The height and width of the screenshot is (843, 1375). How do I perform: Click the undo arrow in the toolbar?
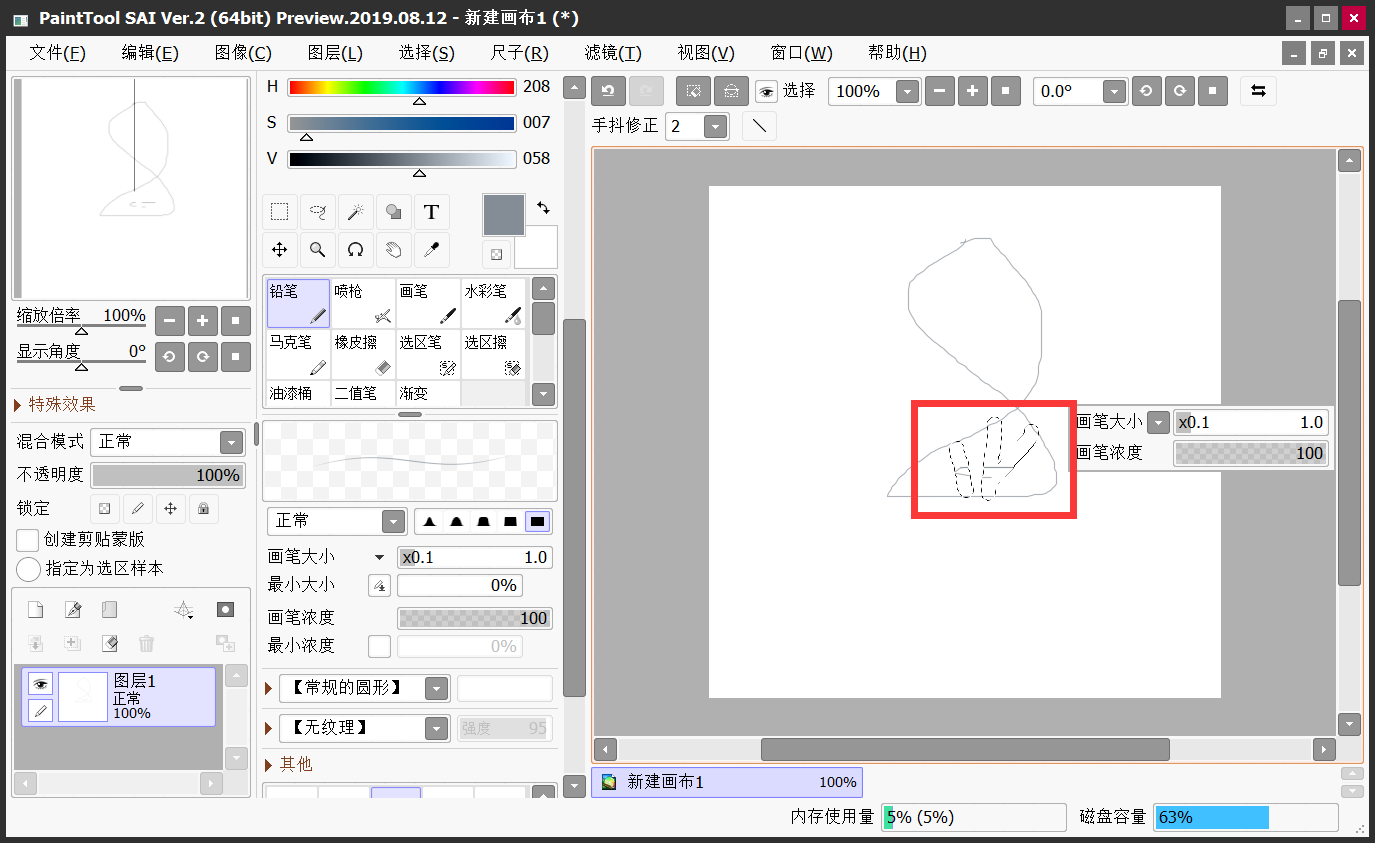pos(607,91)
